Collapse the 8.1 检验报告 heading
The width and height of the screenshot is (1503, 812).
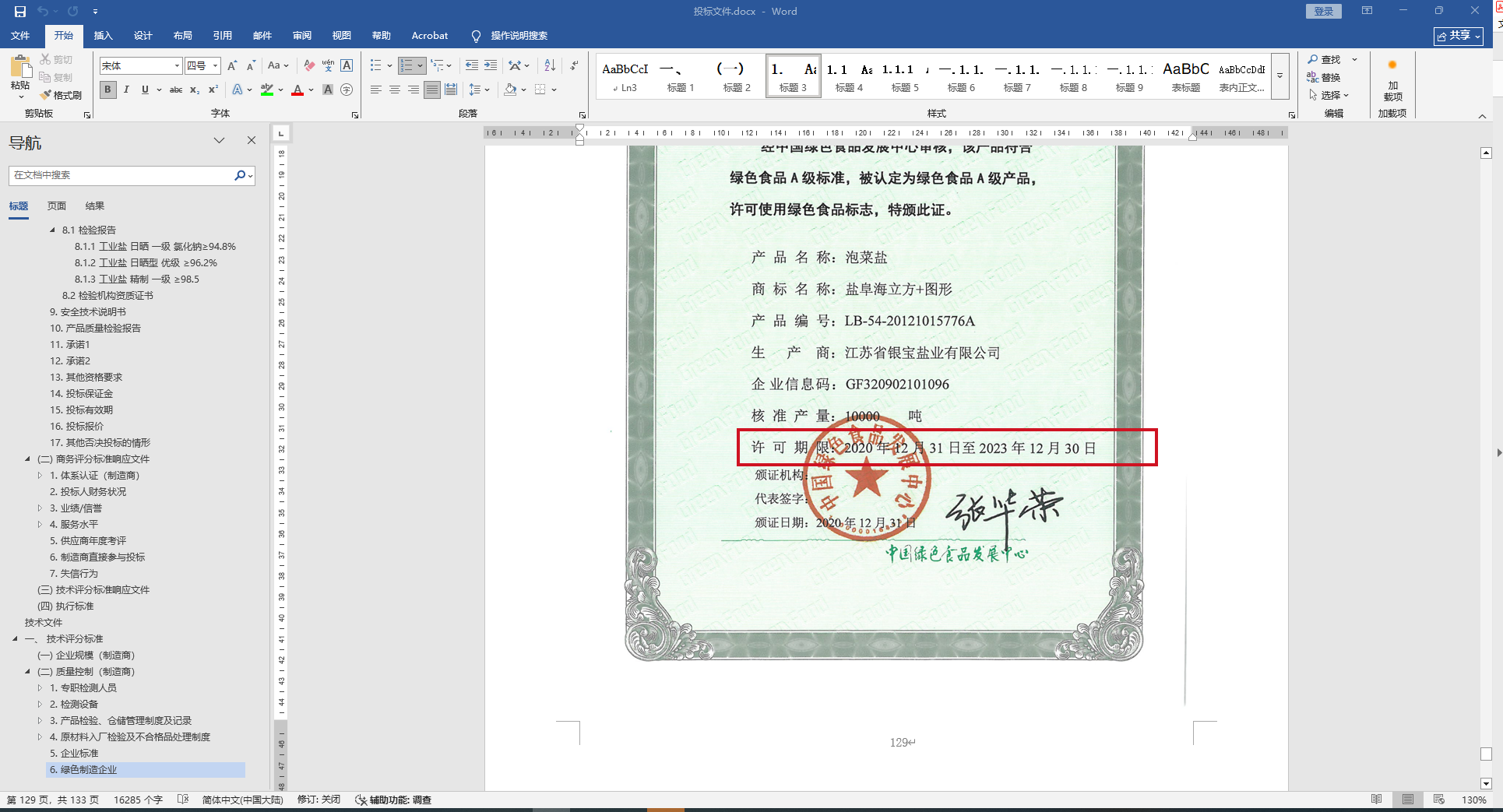coord(52,230)
